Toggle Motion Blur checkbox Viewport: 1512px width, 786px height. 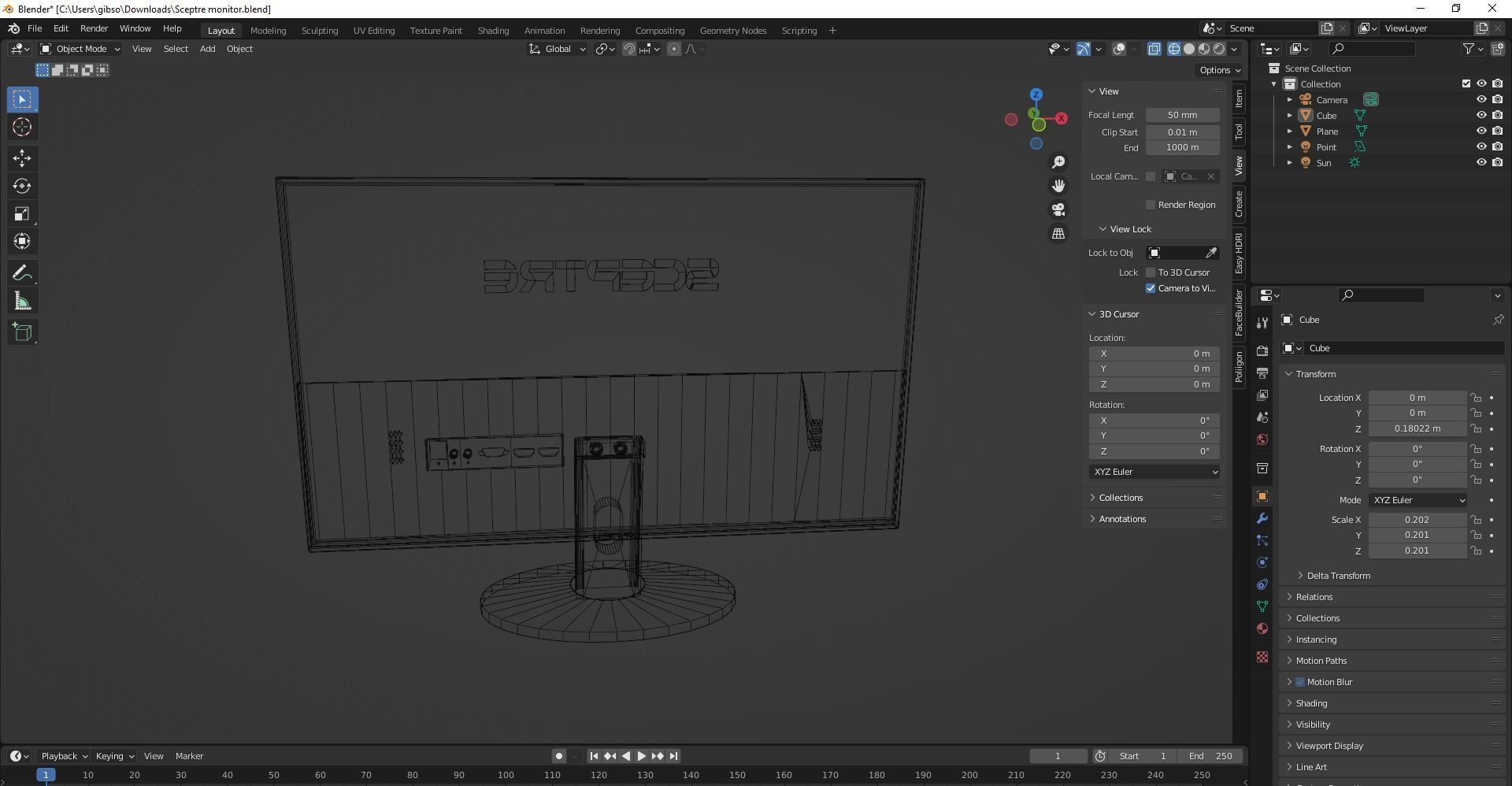pos(1300,682)
